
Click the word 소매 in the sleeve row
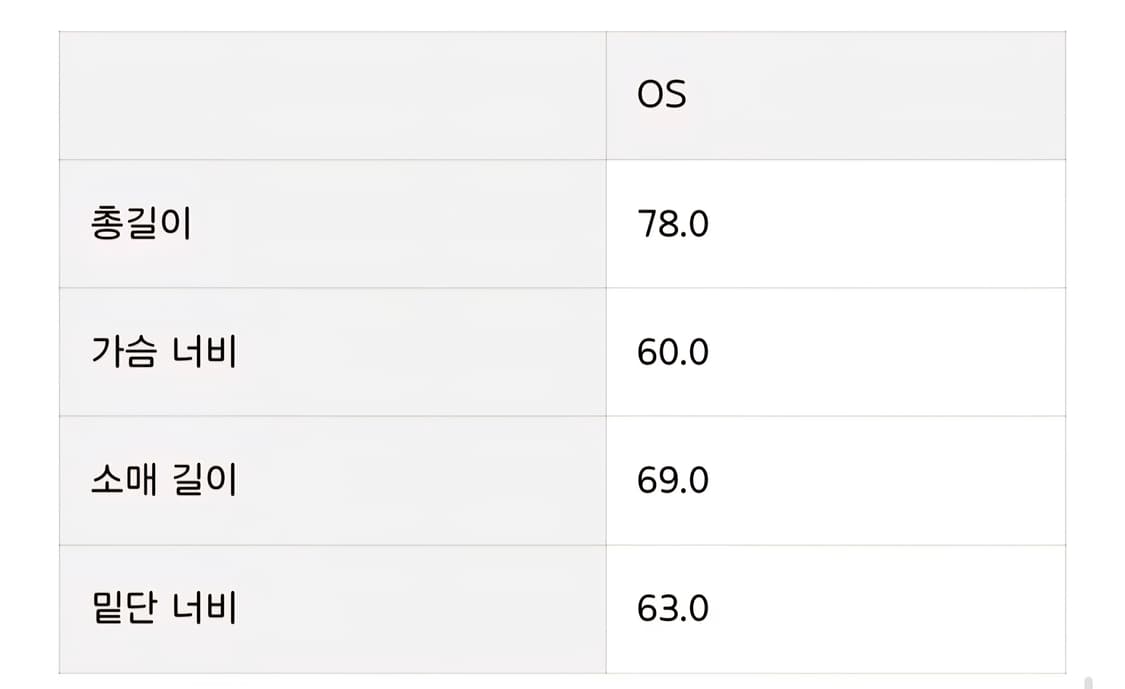124,480
